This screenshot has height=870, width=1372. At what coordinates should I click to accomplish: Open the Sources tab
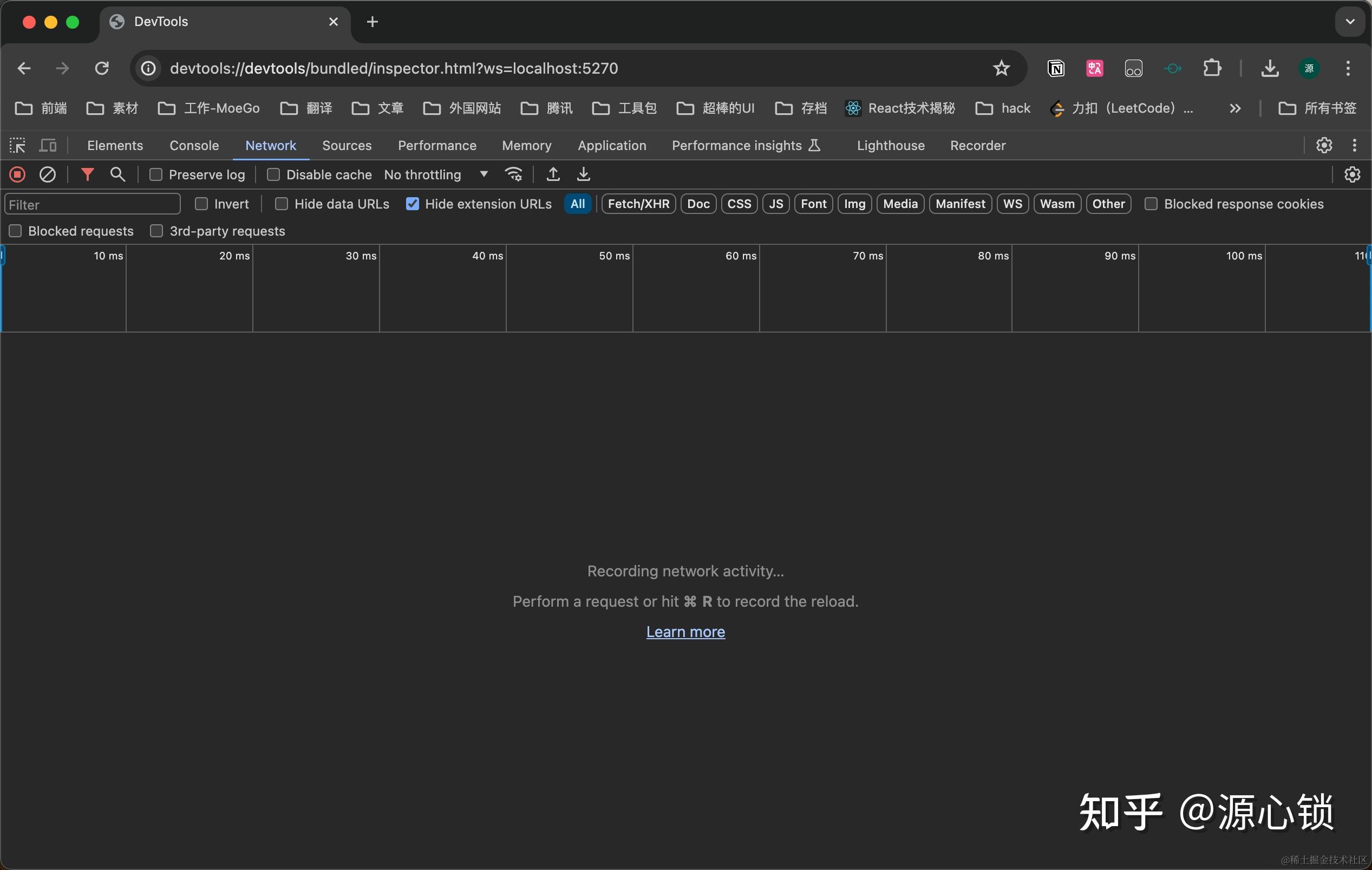[x=347, y=145]
